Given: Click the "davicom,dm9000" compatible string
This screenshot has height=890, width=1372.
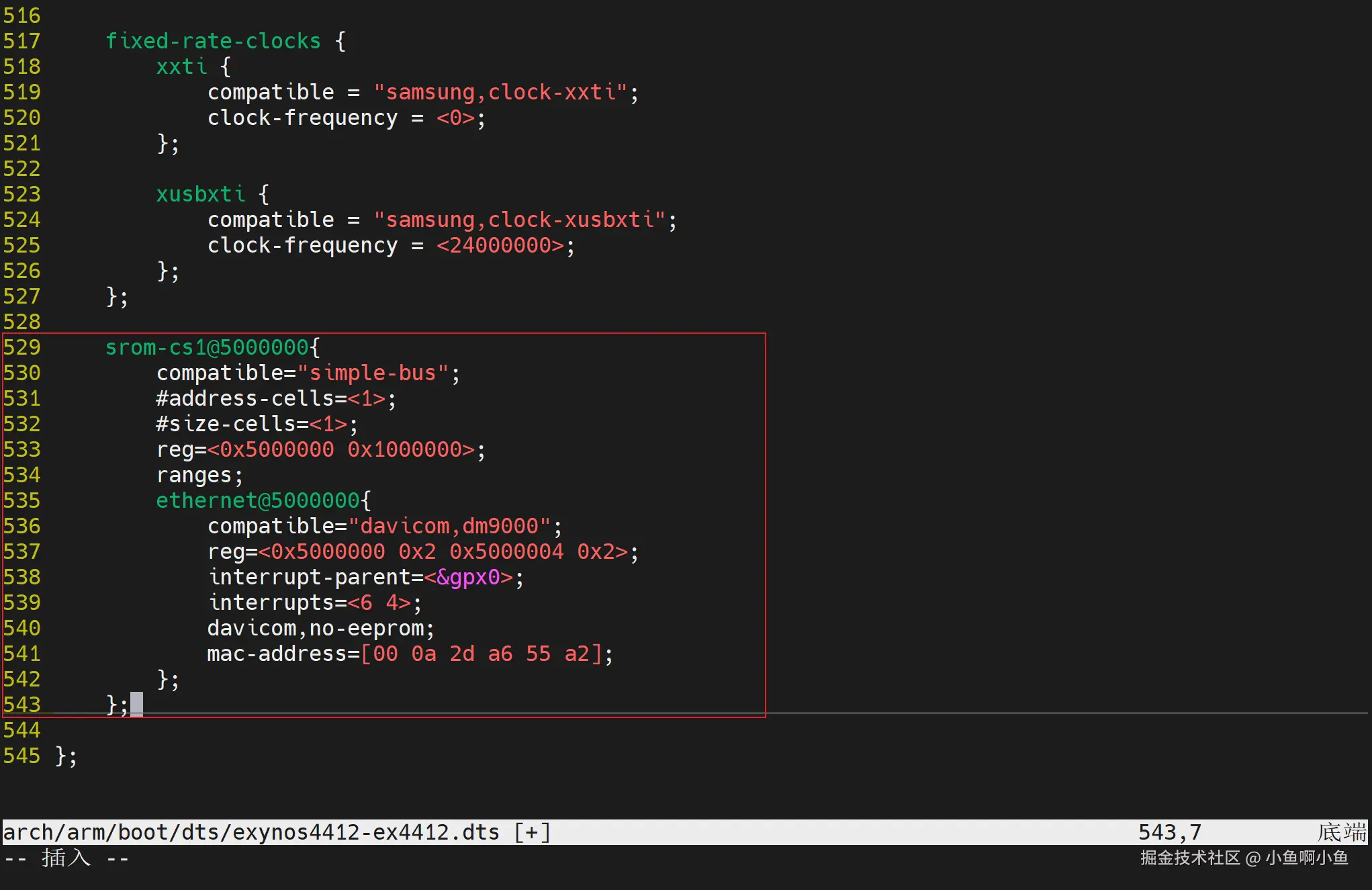Looking at the screenshot, I should pos(449,526).
